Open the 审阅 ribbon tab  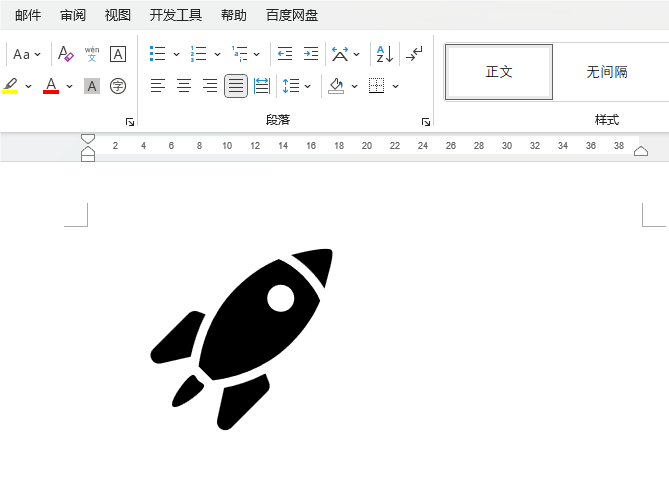tap(73, 15)
